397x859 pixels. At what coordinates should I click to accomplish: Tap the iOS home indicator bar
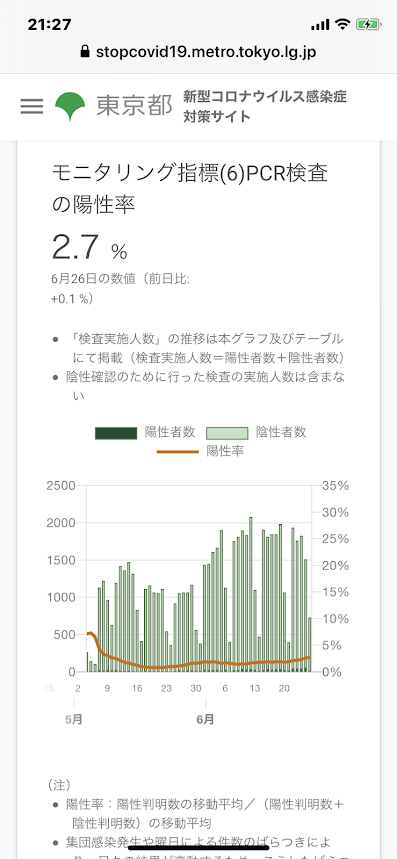pos(198,847)
